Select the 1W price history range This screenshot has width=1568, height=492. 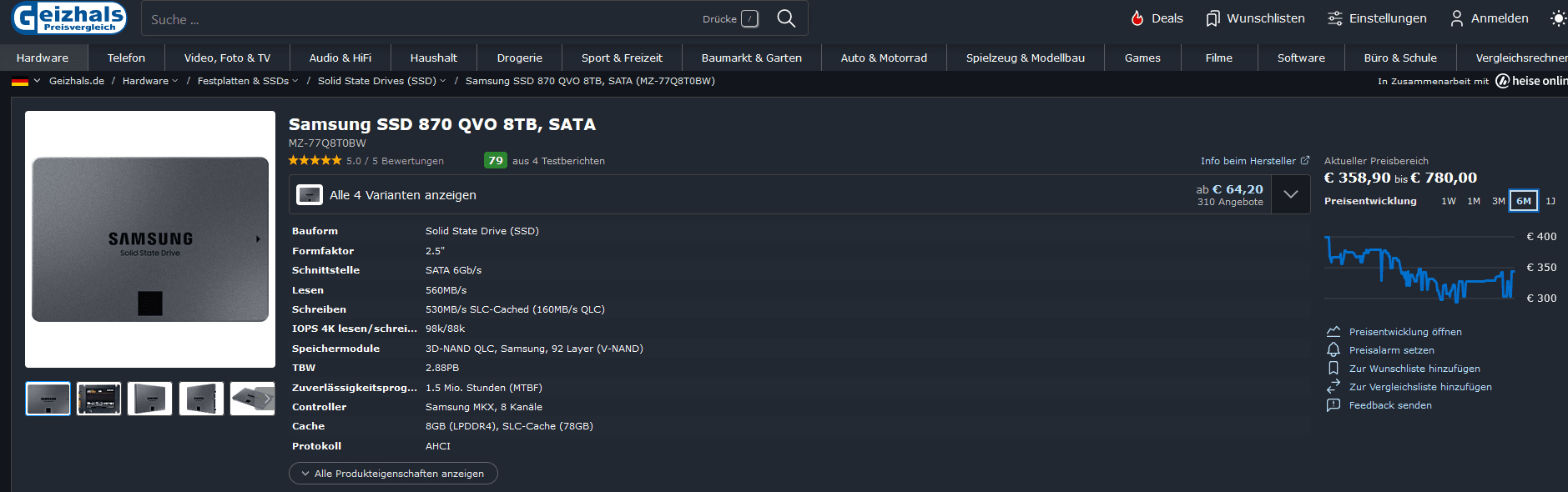click(x=1449, y=201)
